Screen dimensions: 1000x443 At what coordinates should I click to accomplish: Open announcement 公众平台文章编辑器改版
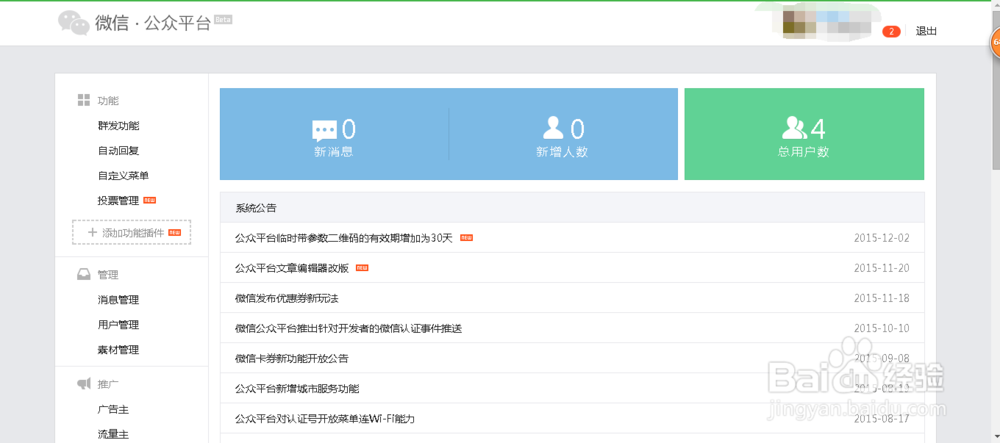click(x=292, y=268)
